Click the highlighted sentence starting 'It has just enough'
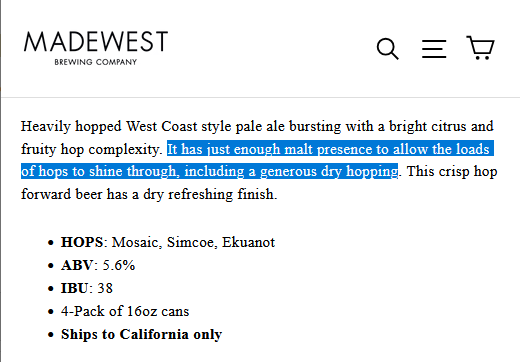Screen dimensions: 520x362 257,160
